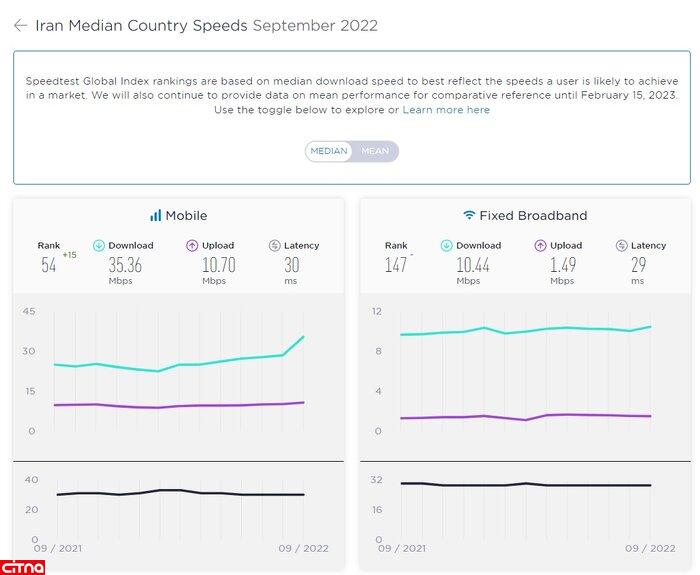The width and height of the screenshot is (700, 575).
Task: Click the Fixed Broadband Upload arrow icon
Action: 540,245
